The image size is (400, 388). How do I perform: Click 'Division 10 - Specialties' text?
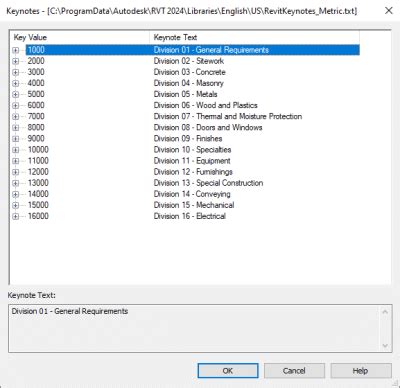tap(192, 150)
